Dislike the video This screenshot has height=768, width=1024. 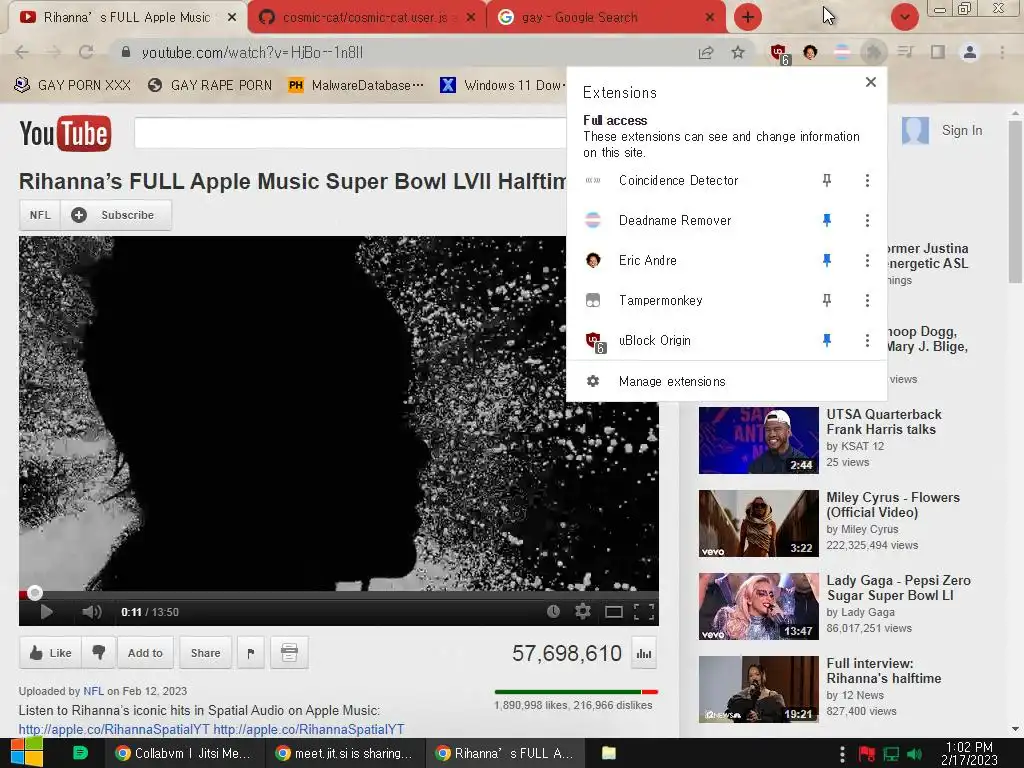[x=99, y=652]
